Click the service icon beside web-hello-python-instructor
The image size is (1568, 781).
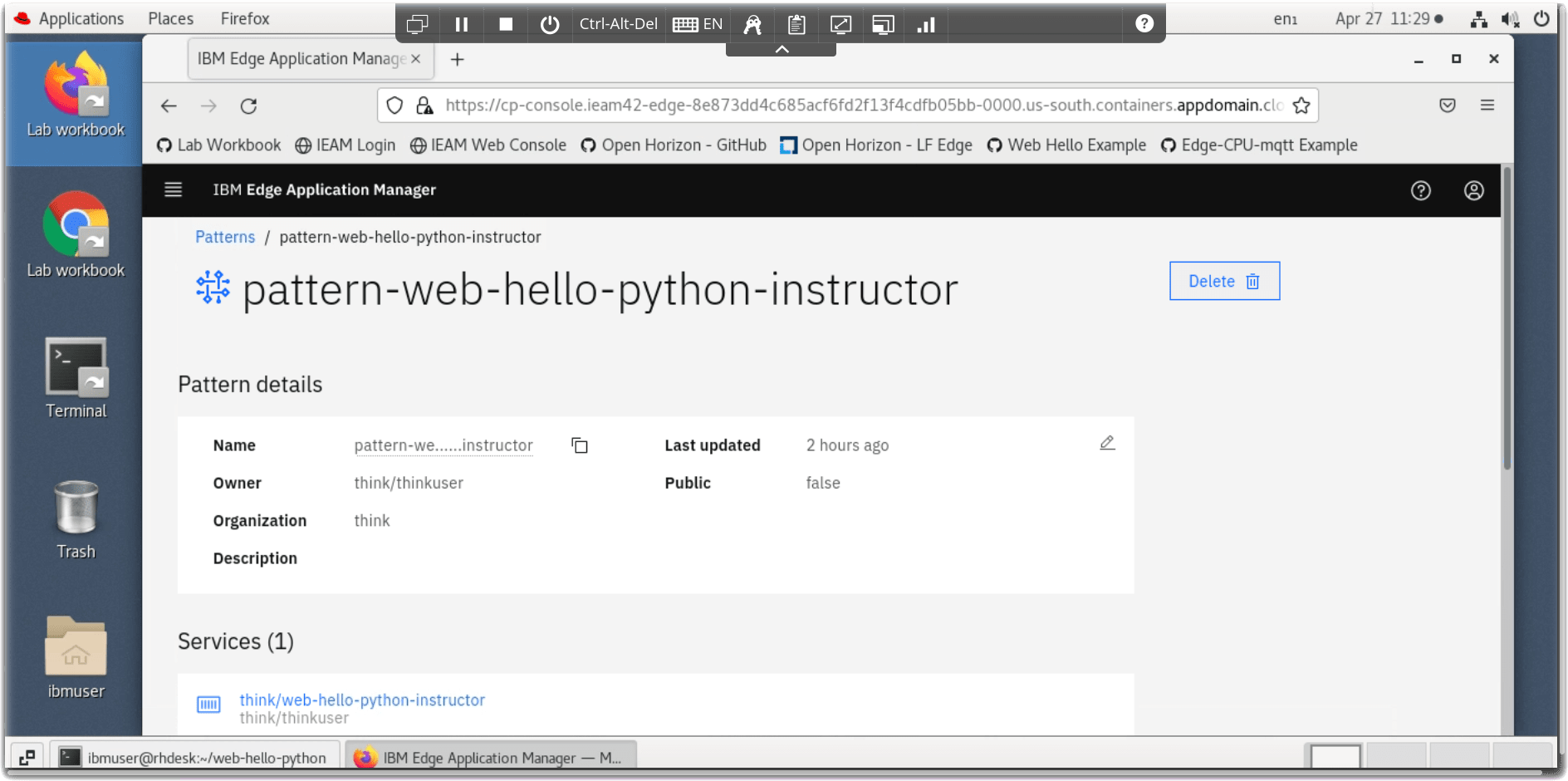[x=208, y=705]
